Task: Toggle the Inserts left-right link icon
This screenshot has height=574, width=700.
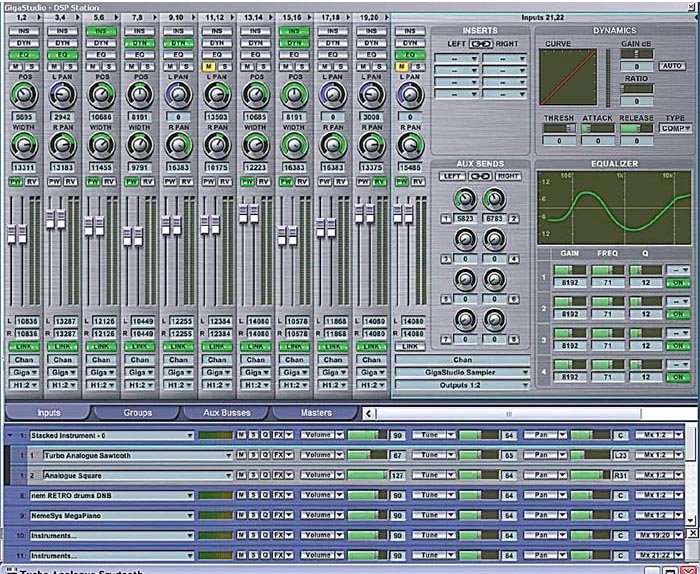Action: point(481,44)
